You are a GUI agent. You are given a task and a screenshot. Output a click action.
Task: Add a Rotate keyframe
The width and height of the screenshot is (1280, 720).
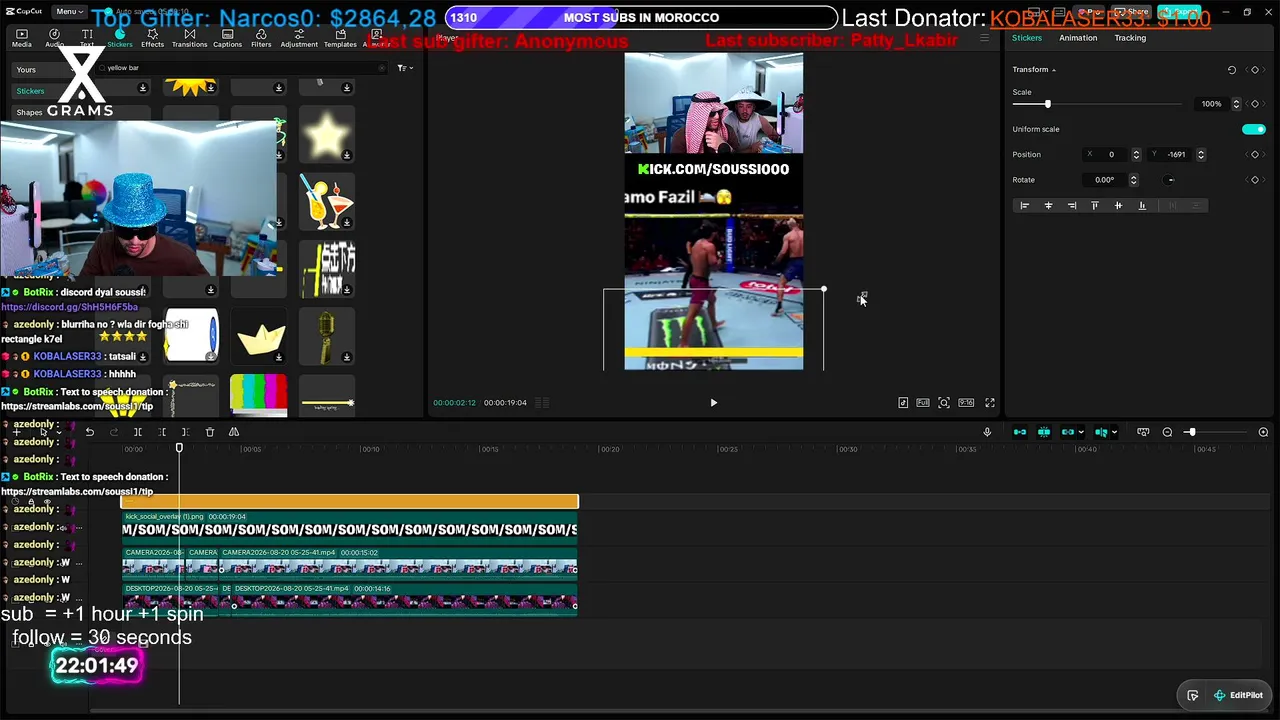coord(1254,180)
